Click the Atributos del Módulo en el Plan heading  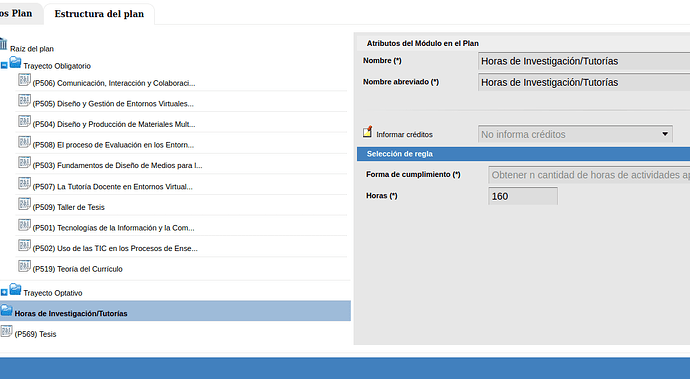pos(422,43)
